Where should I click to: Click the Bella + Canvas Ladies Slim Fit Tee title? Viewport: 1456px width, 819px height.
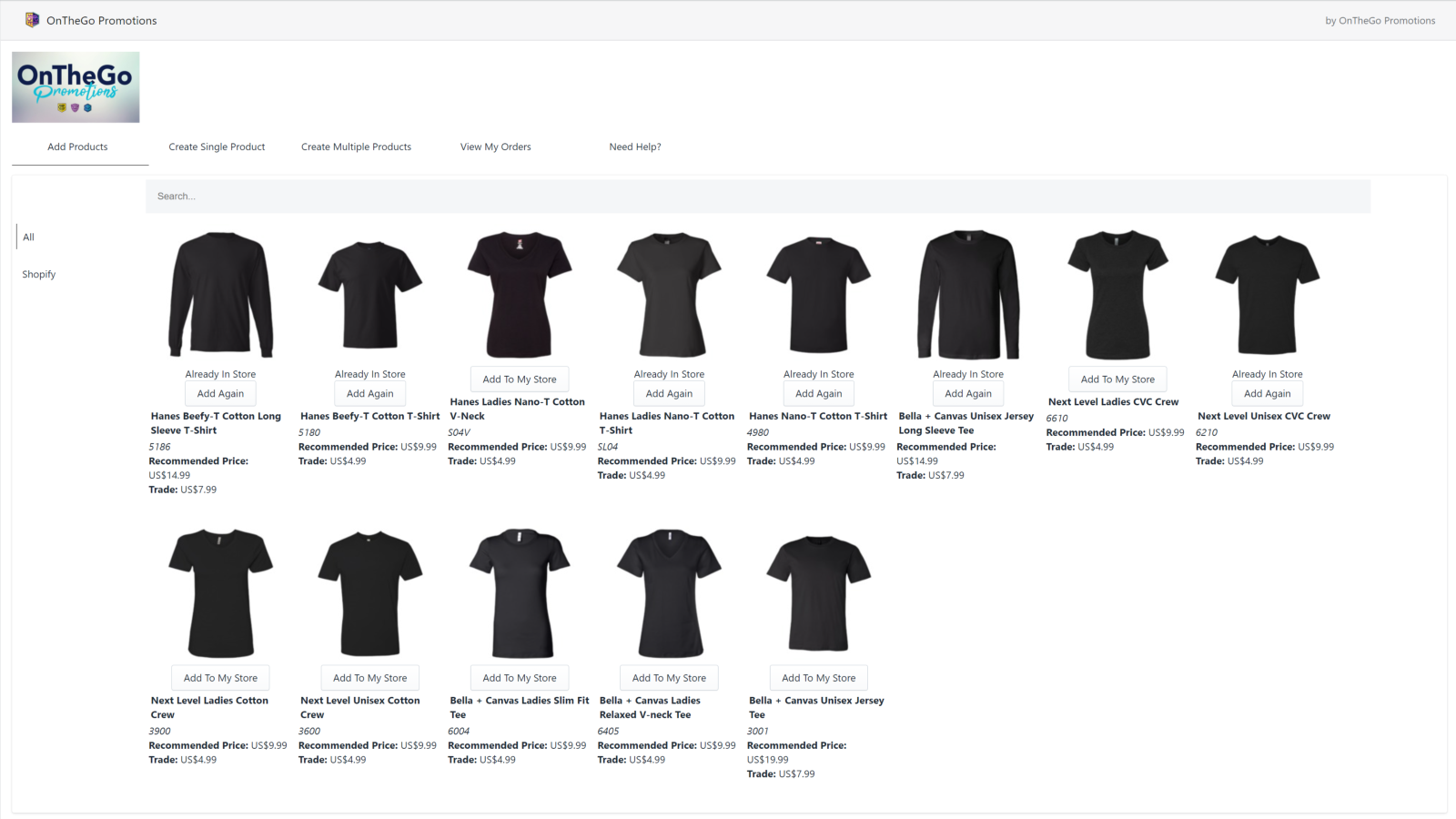pyautogui.click(x=519, y=708)
